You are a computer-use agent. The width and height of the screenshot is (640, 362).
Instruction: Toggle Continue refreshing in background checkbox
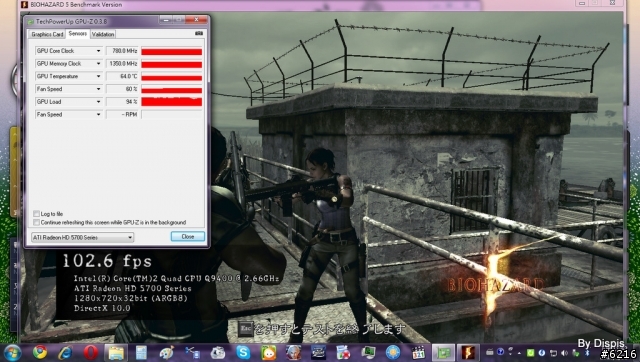click(x=36, y=222)
